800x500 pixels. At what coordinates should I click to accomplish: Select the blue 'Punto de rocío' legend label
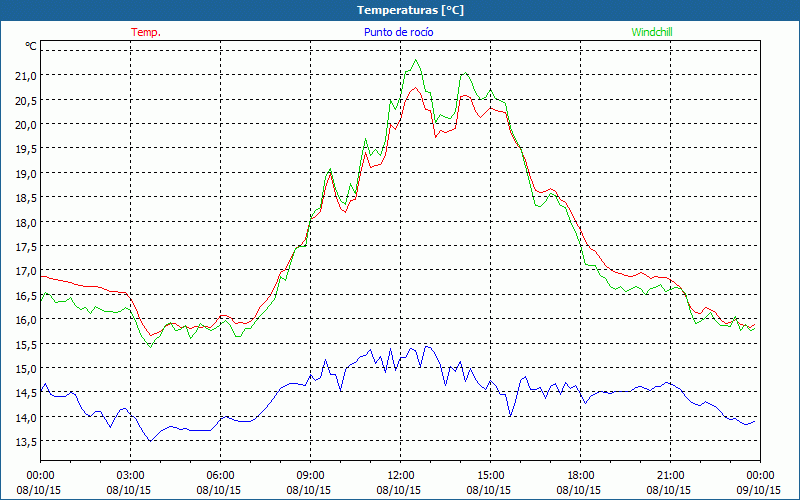tap(398, 32)
